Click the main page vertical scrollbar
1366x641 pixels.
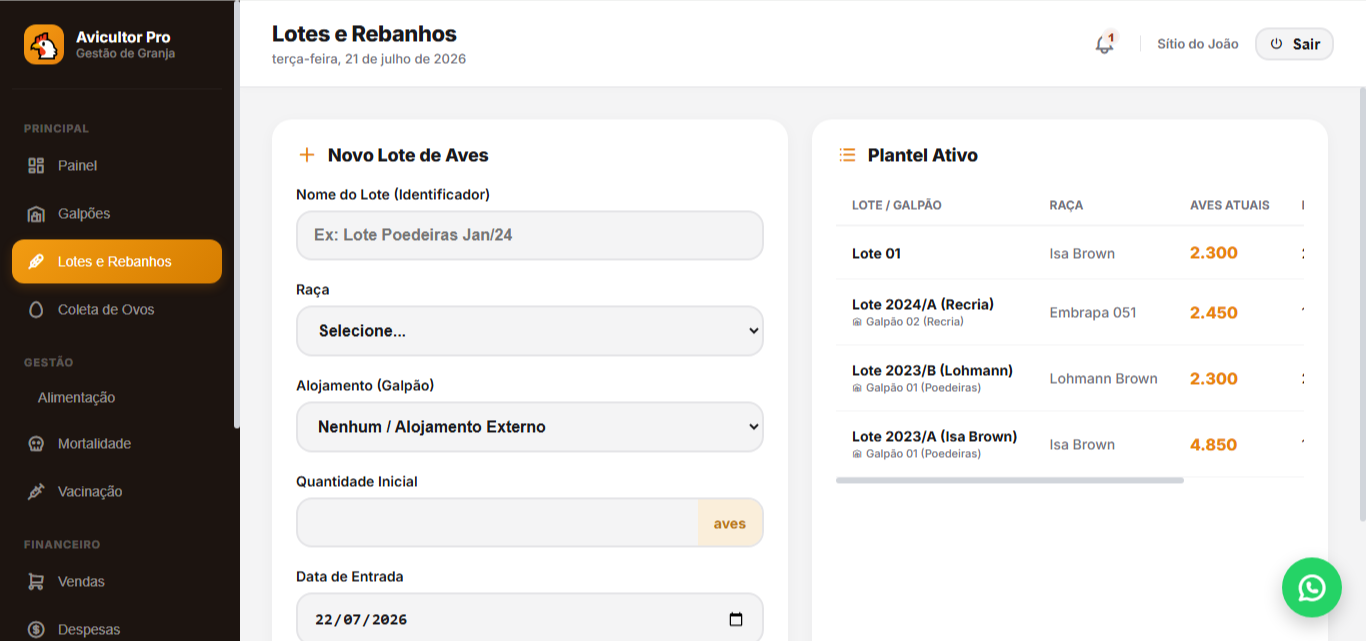[1362, 303]
